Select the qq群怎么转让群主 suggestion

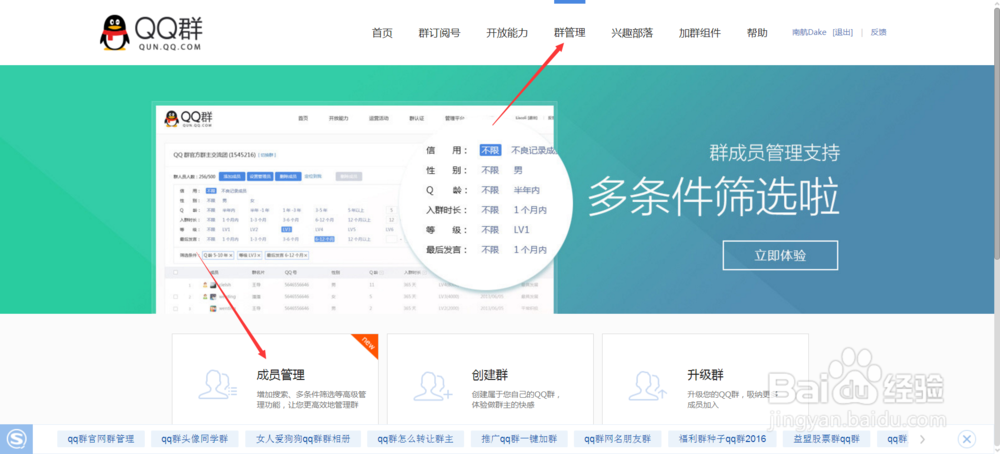(415, 439)
